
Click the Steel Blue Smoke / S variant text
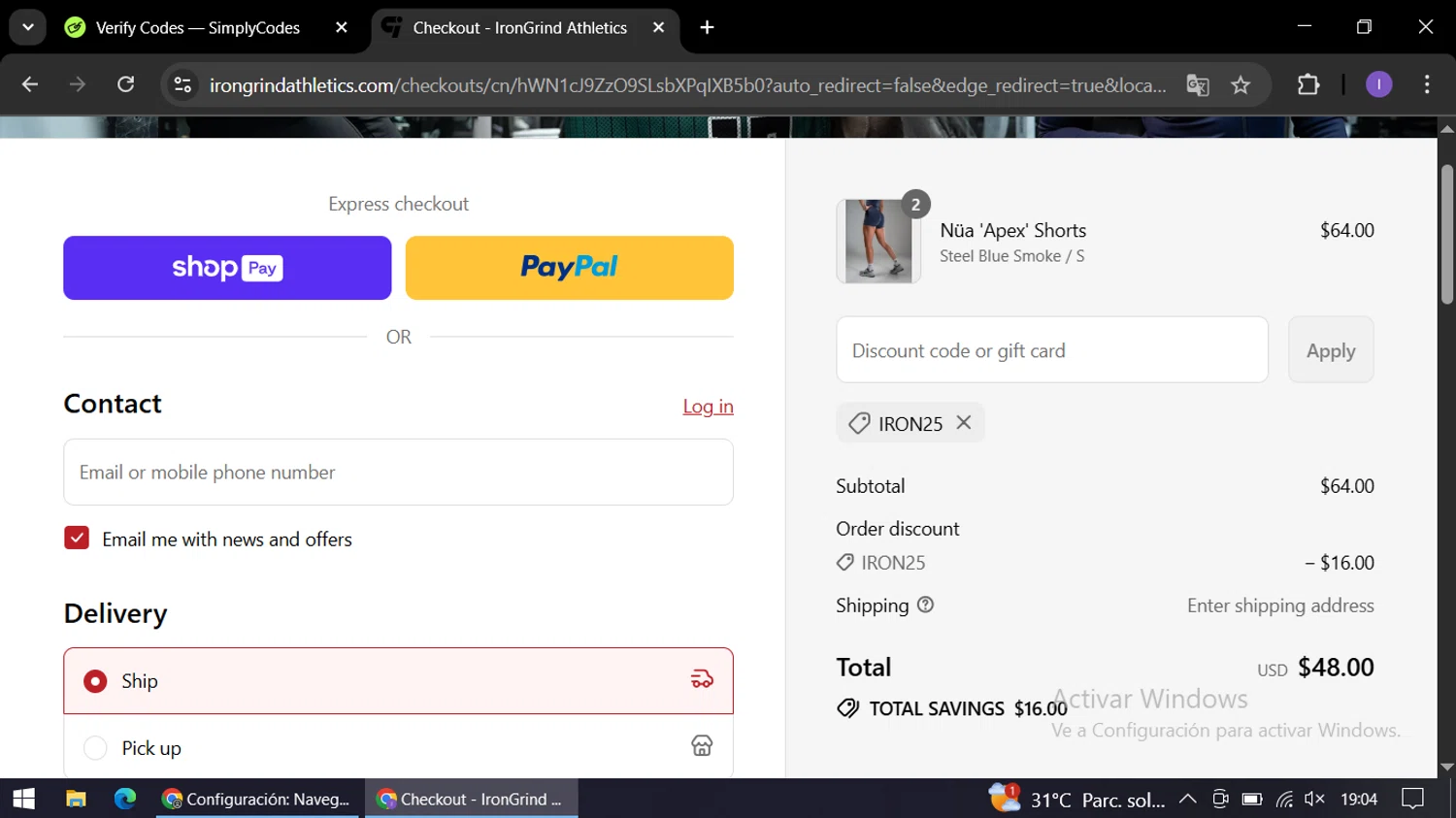(1011, 256)
